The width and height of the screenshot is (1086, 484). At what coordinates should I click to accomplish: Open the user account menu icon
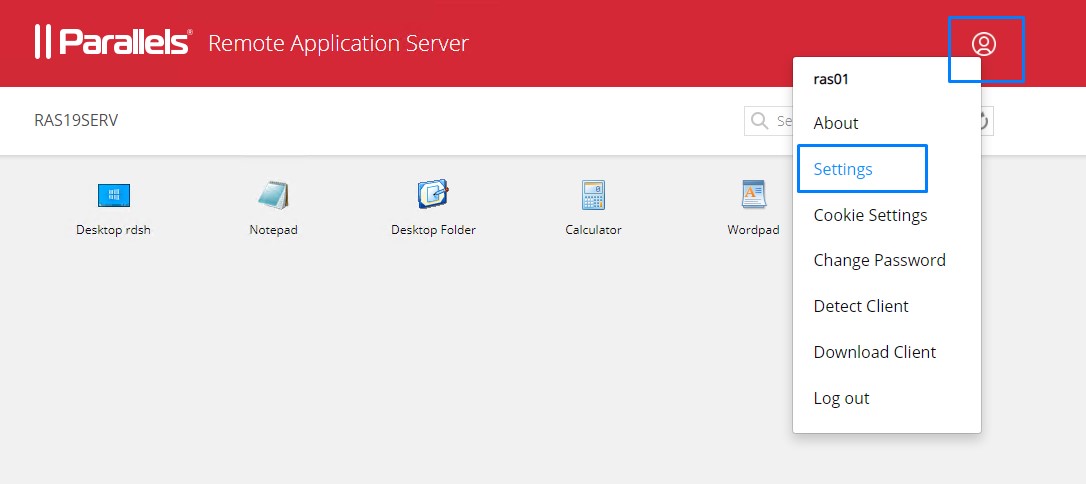[x=984, y=44]
